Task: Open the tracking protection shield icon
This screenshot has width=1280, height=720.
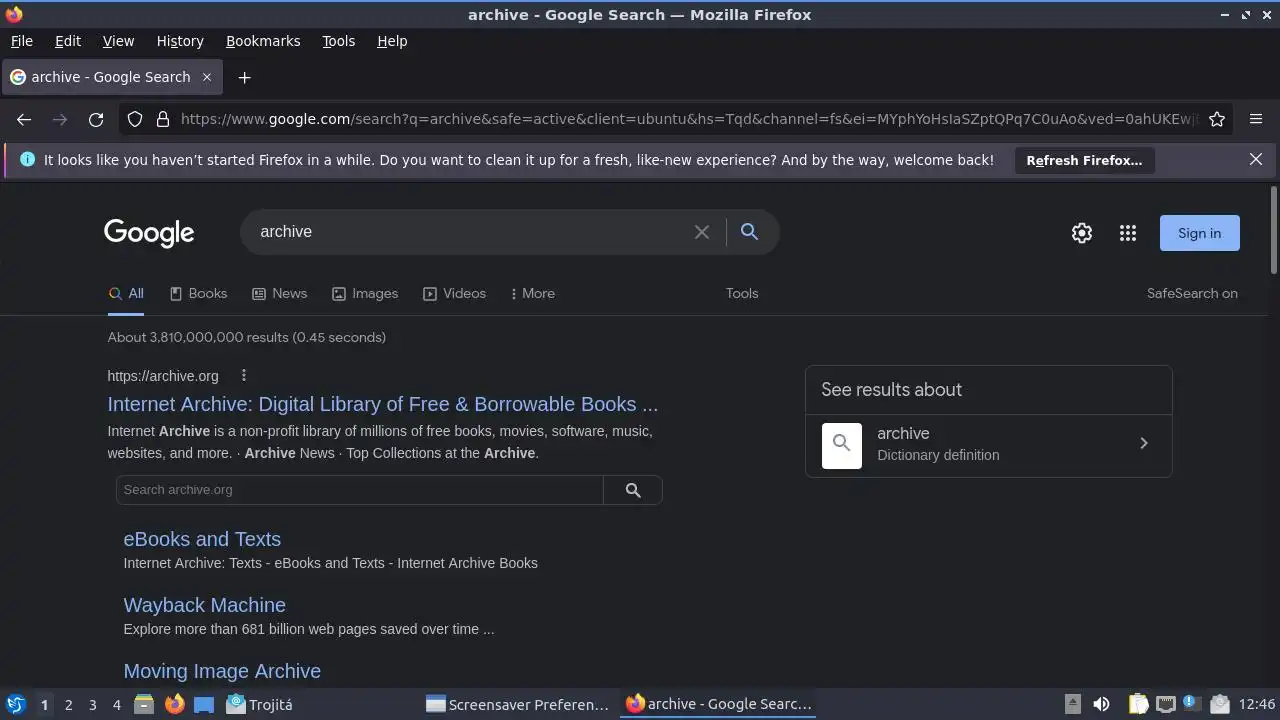Action: [x=135, y=119]
